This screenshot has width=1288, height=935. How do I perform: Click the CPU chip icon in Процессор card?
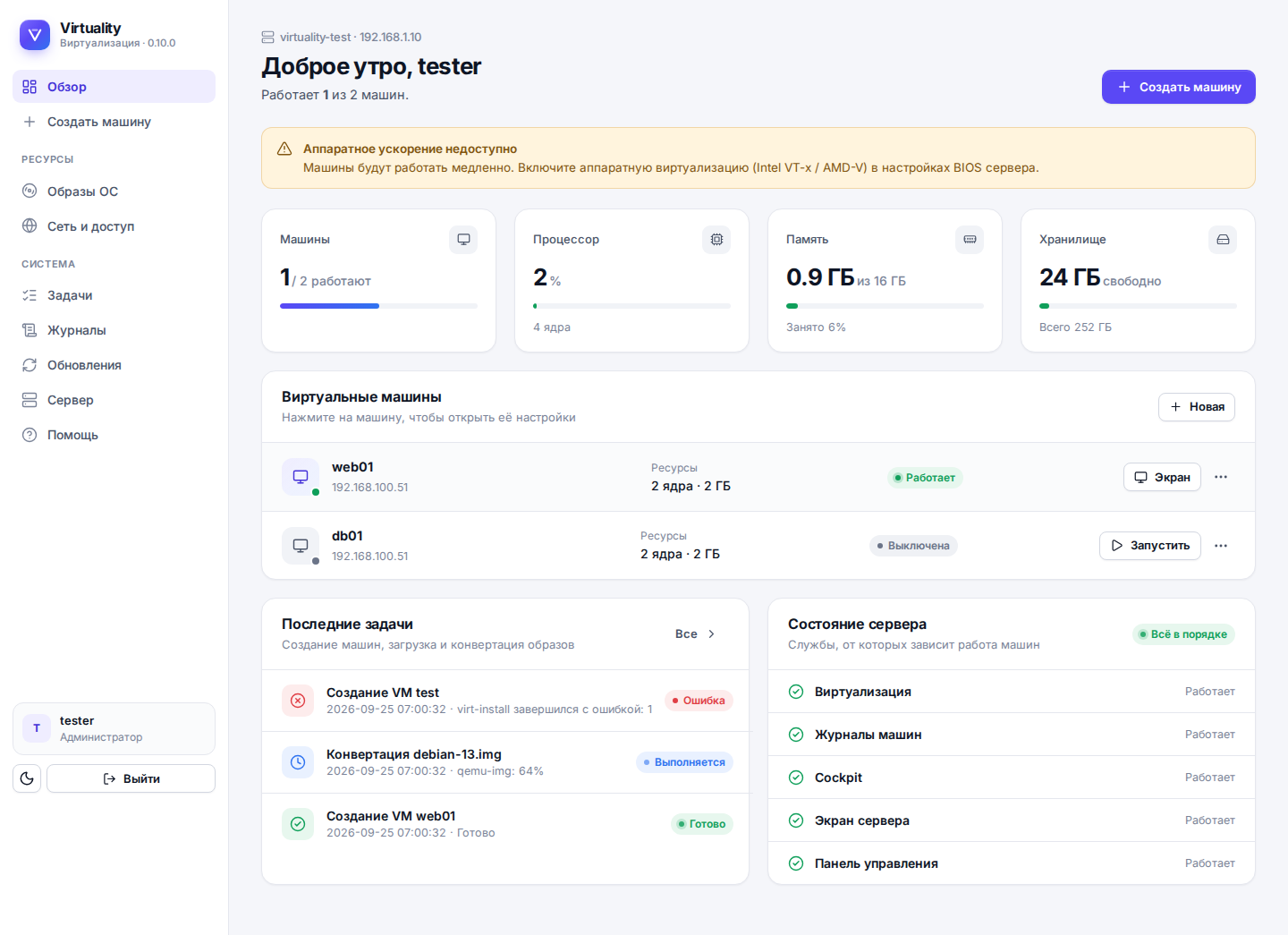click(716, 240)
